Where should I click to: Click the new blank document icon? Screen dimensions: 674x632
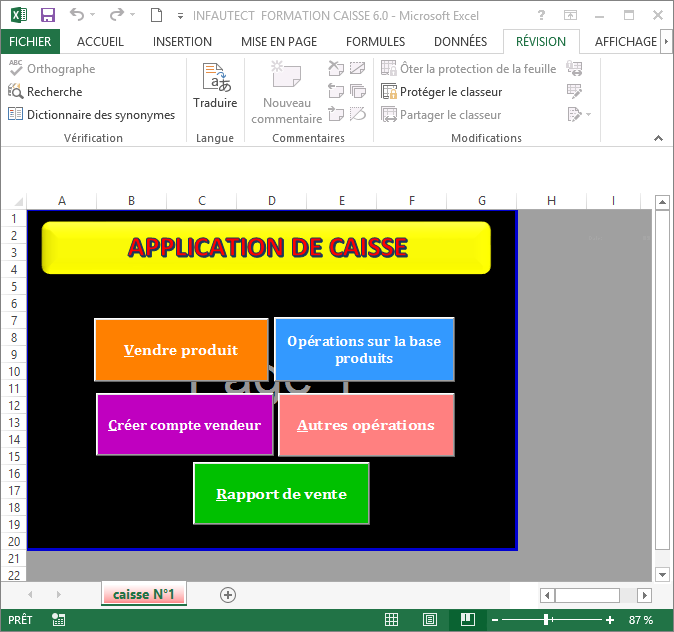pos(155,15)
